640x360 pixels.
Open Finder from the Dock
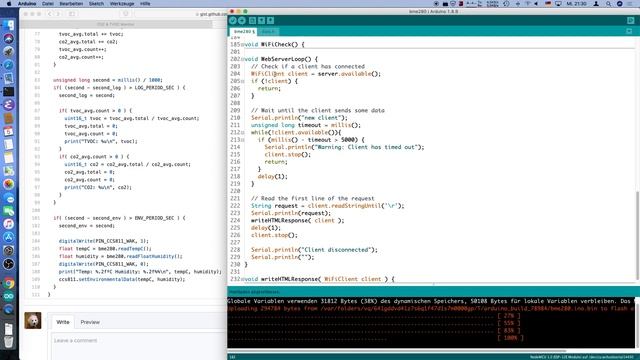(x=9, y=25)
